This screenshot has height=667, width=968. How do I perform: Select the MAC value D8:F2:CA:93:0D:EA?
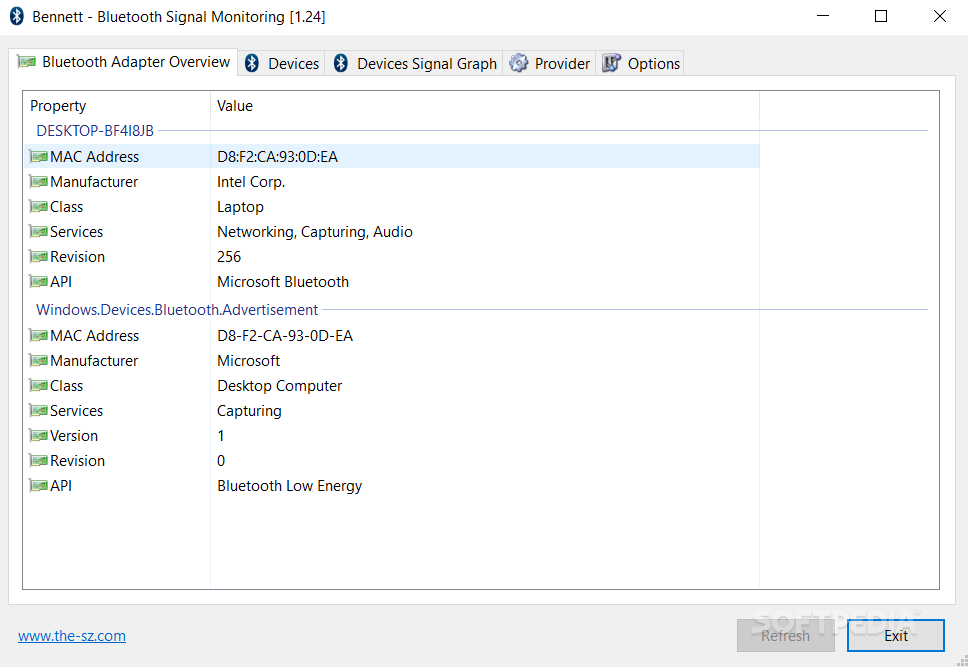pos(277,157)
